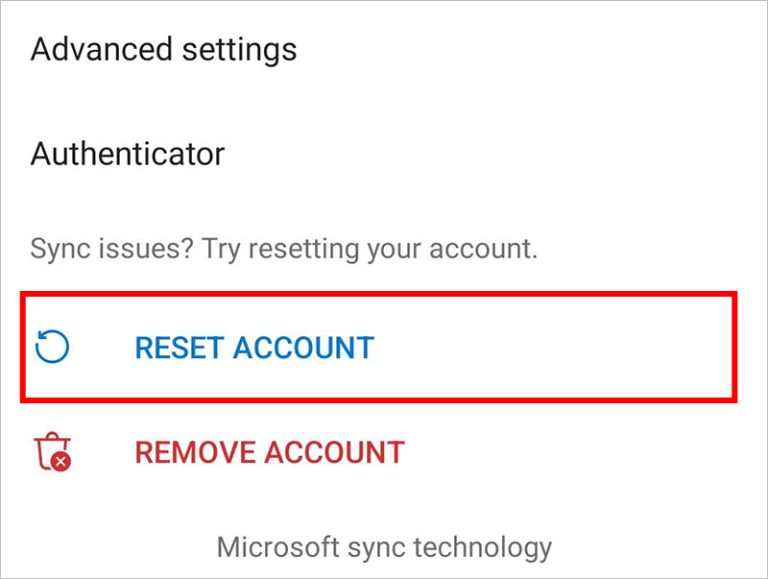Click the word 'ACCOUNT' in blue
The width and height of the screenshot is (768, 579).
click(304, 348)
